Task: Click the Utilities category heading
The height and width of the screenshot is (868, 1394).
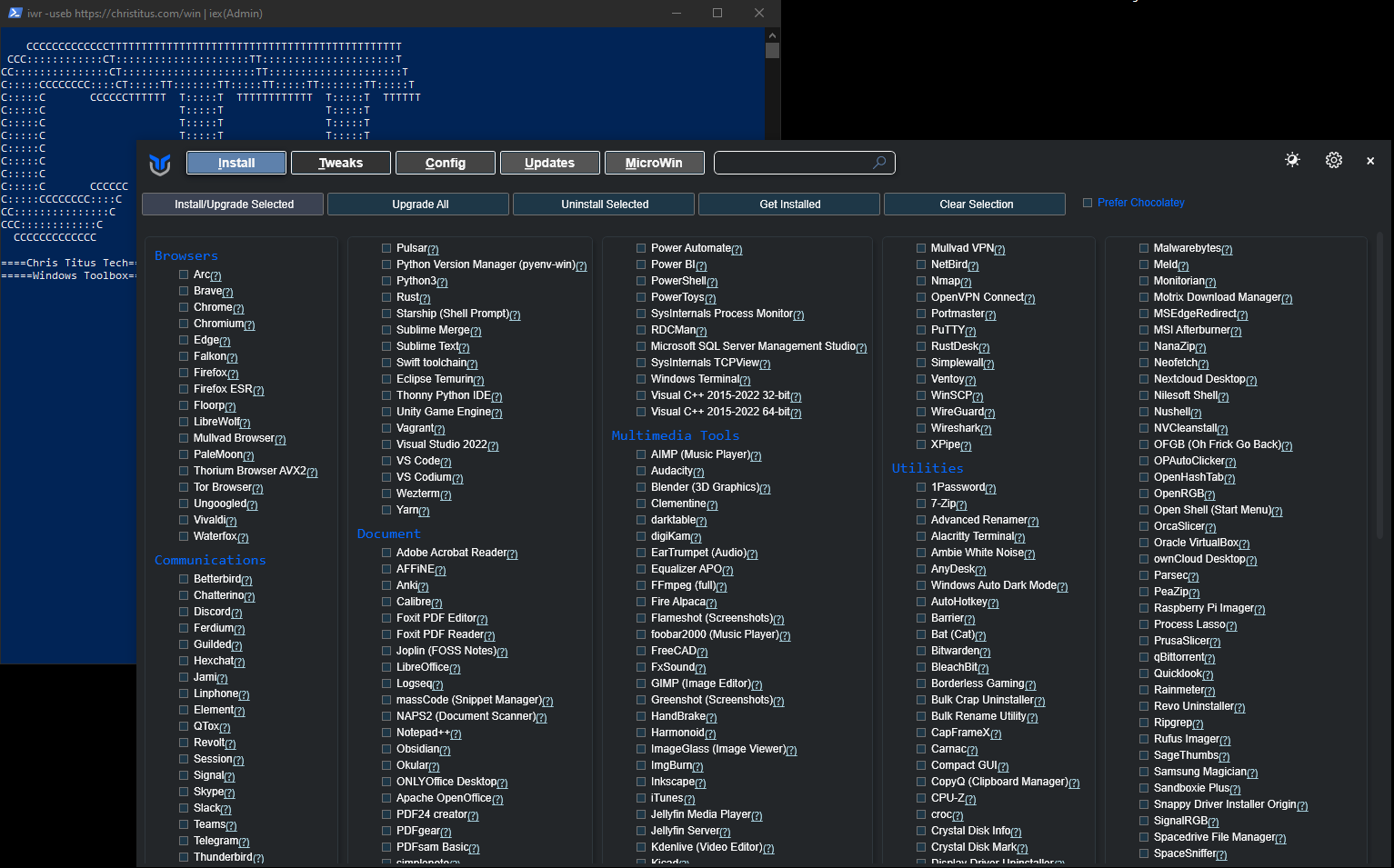Action: pos(928,468)
